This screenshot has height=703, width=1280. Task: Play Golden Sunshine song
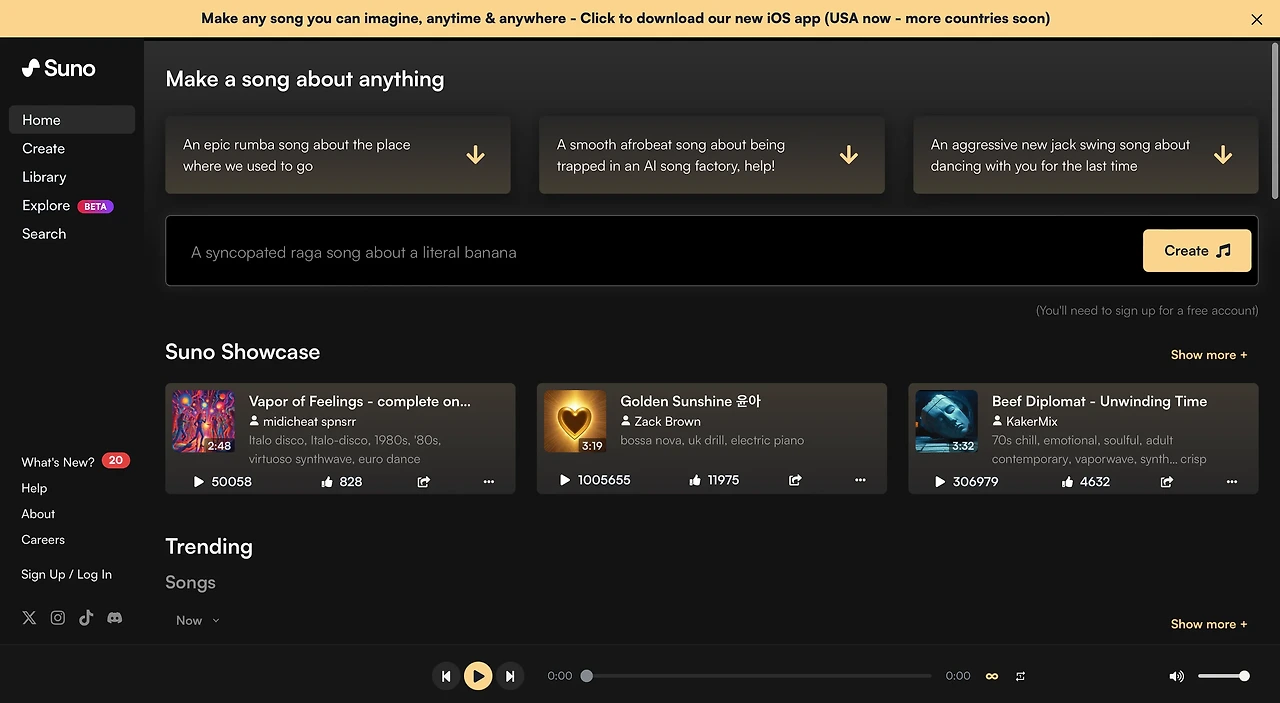pos(565,480)
